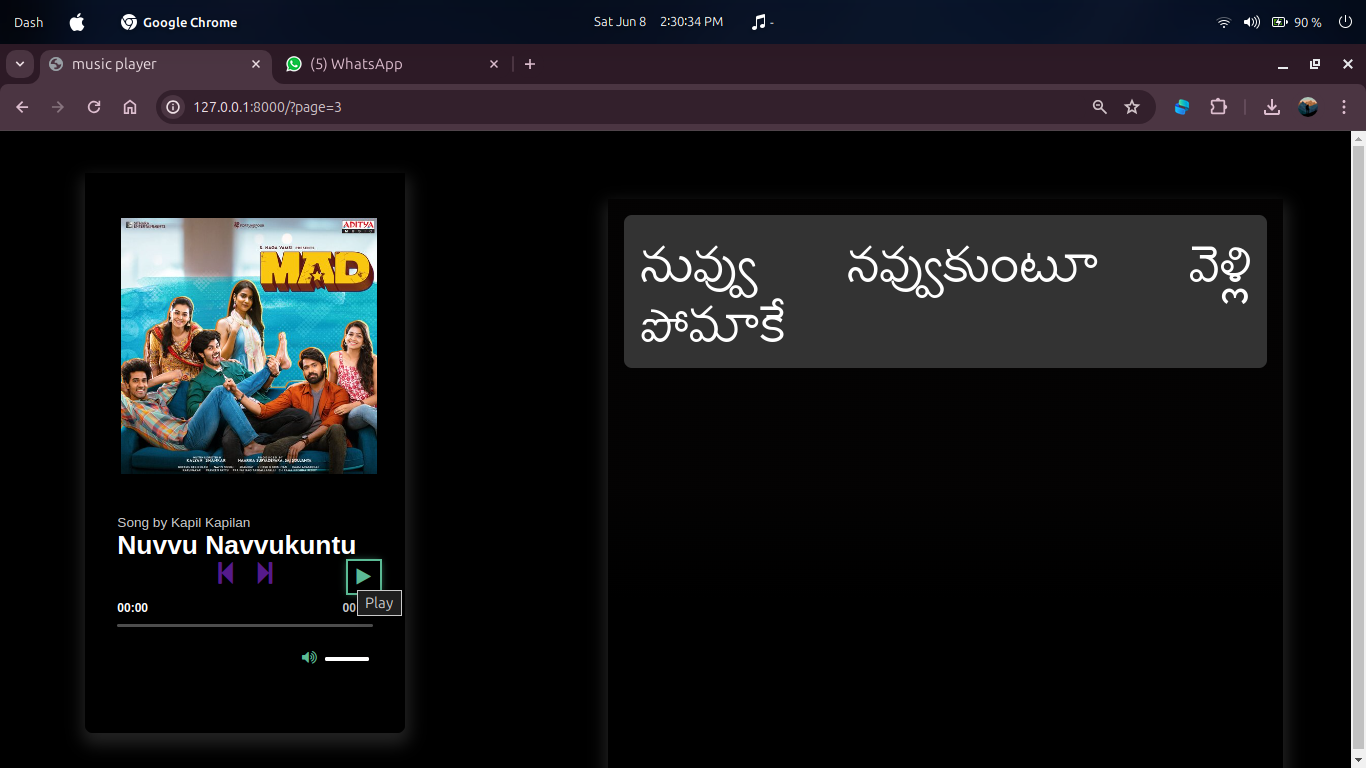View site information icon

(x=173, y=107)
